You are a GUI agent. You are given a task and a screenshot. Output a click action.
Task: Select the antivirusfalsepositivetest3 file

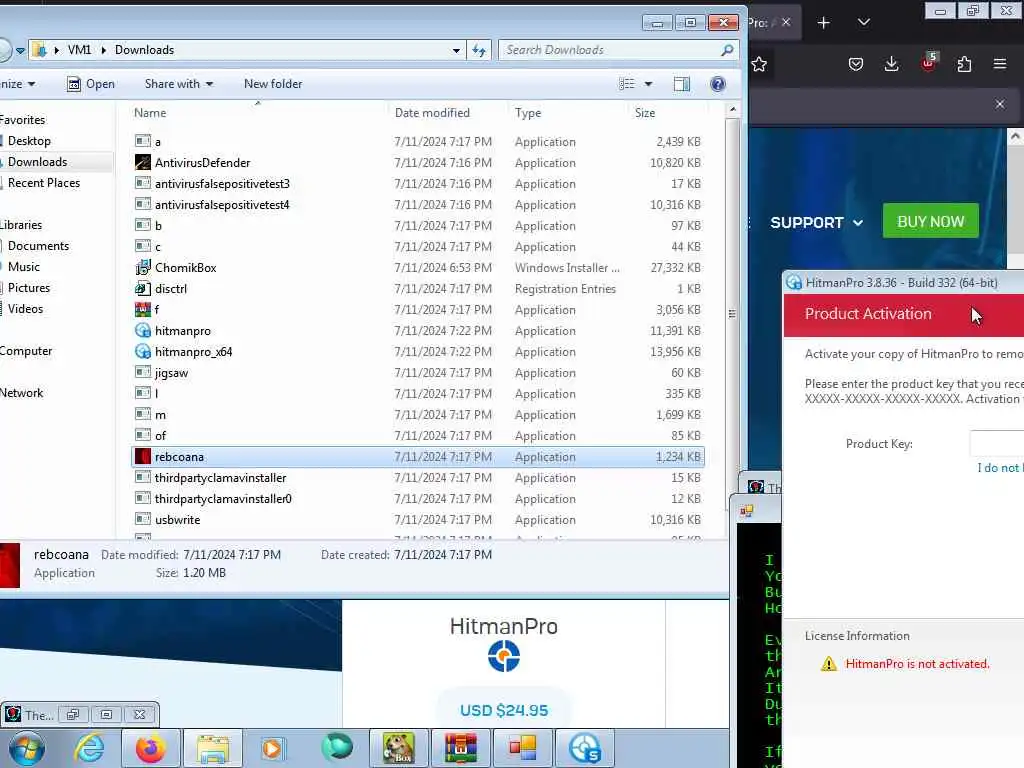[x=222, y=184]
